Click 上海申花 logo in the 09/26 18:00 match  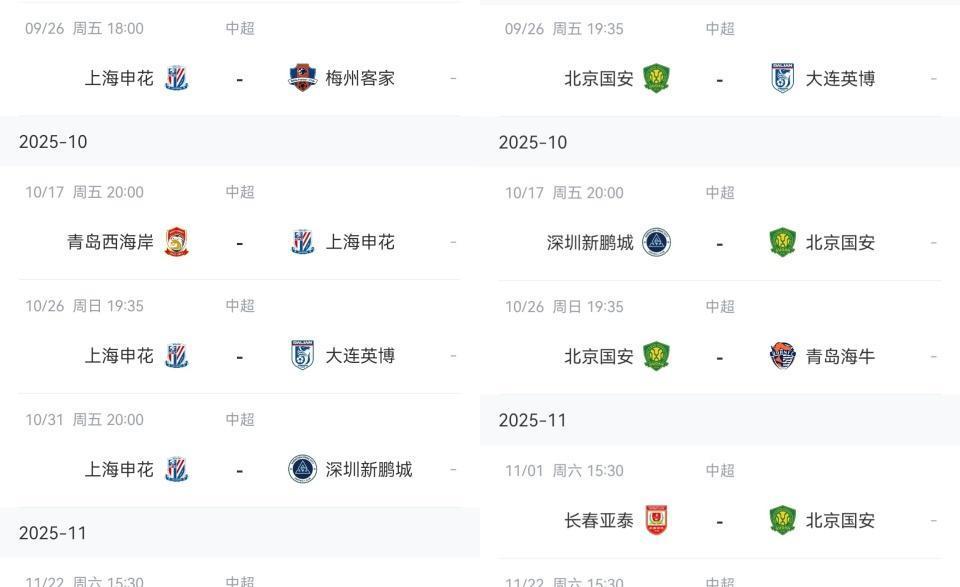[x=177, y=78]
